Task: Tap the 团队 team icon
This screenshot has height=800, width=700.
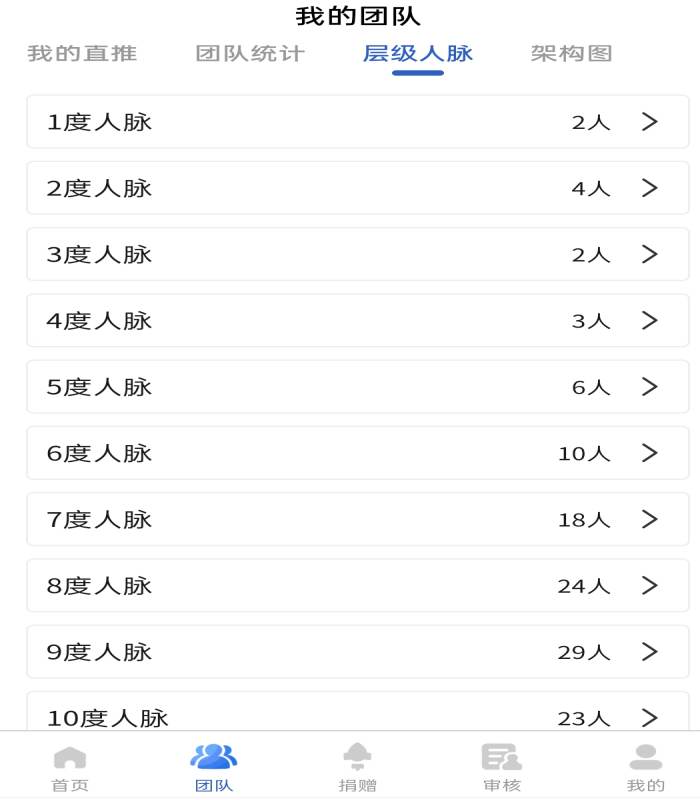Action: (213, 757)
